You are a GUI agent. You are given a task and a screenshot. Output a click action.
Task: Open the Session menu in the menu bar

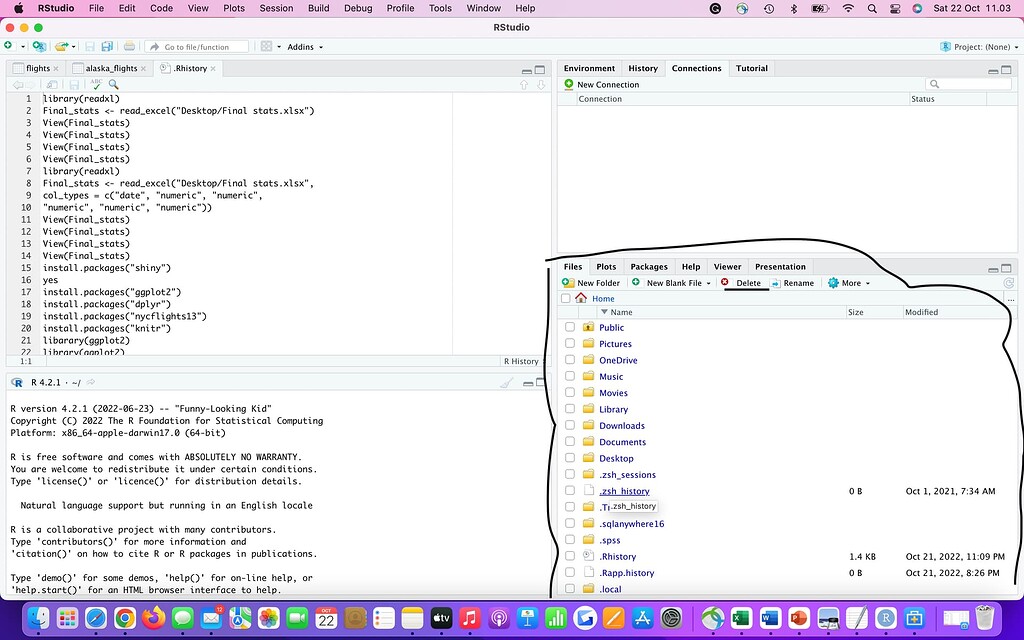pos(276,8)
